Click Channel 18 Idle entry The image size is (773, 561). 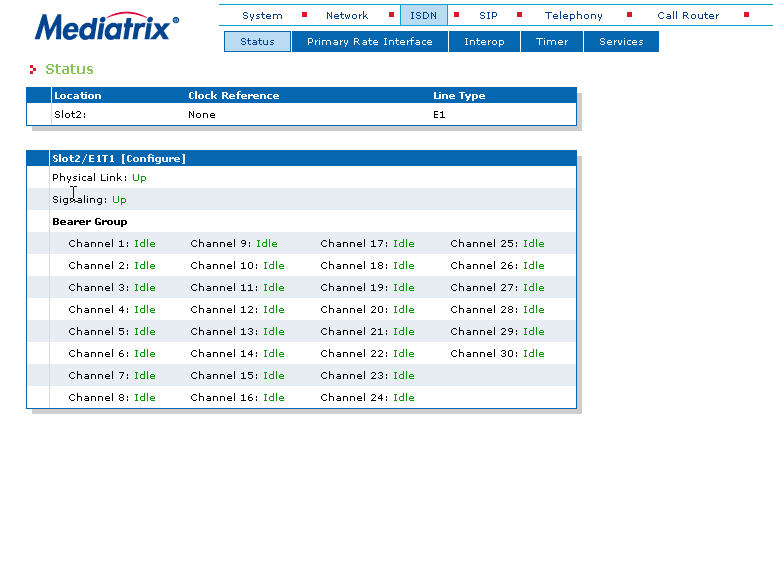[x=367, y=265]
